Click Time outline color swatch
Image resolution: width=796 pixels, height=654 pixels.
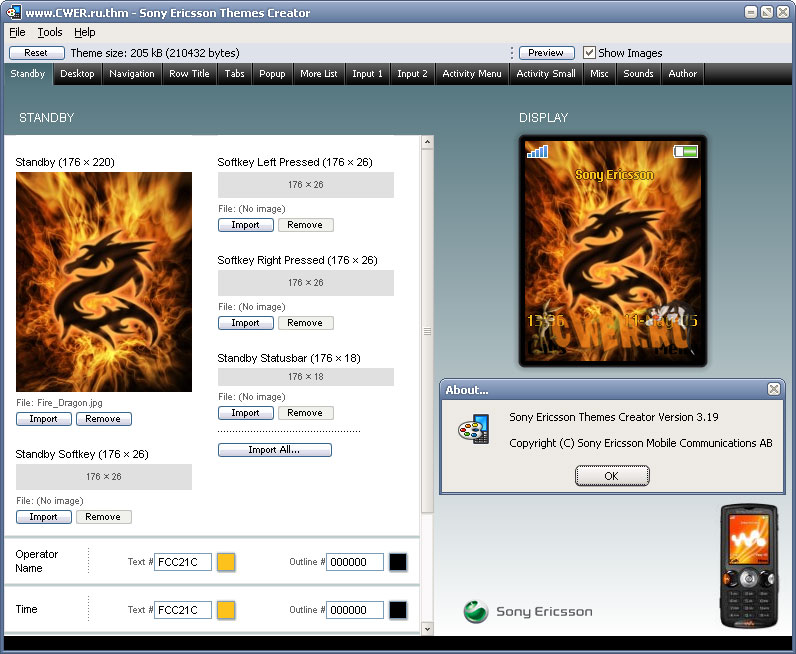(x=398, y=610)
